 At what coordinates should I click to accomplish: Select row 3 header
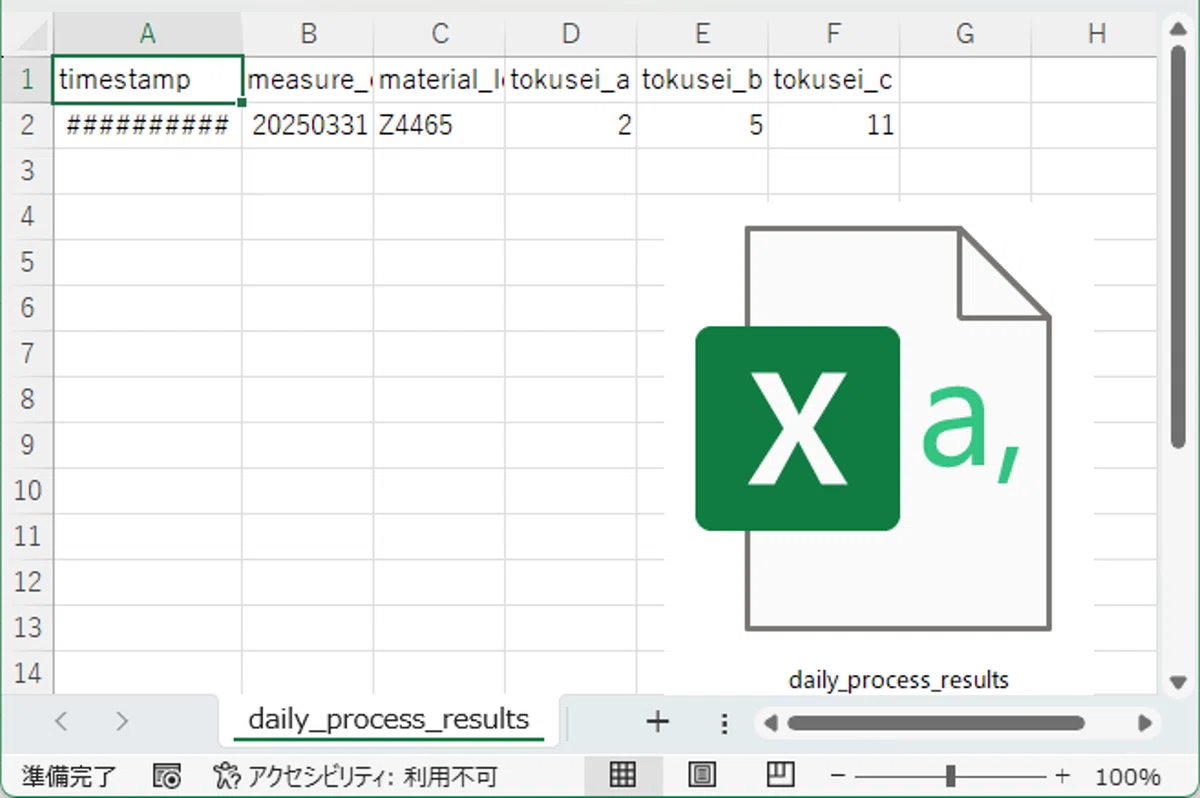click(x=28, y=171)
